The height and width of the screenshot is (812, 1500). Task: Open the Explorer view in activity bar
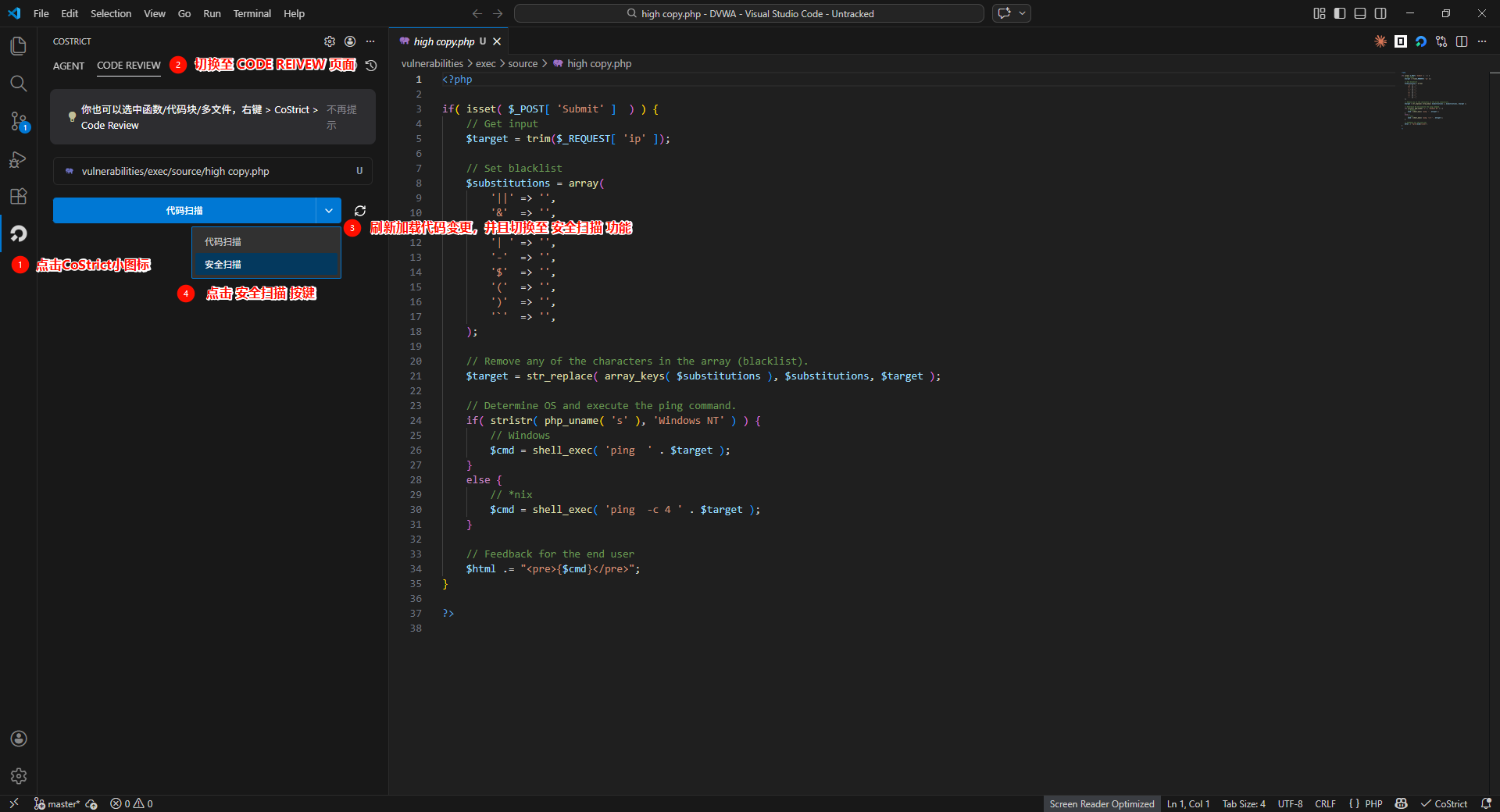coord(18,46)
